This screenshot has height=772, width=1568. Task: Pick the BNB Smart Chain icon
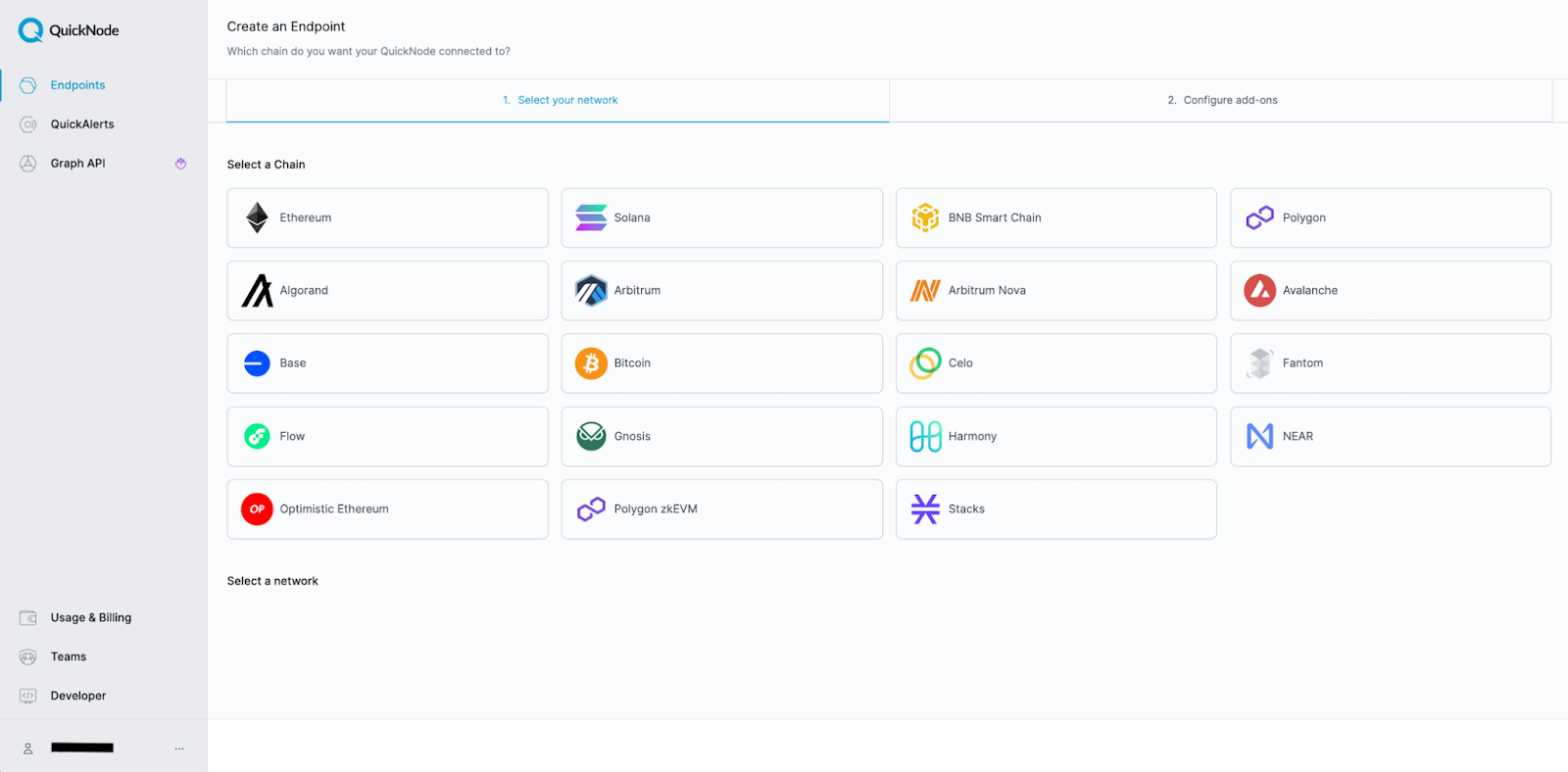(x=925, y=217)
